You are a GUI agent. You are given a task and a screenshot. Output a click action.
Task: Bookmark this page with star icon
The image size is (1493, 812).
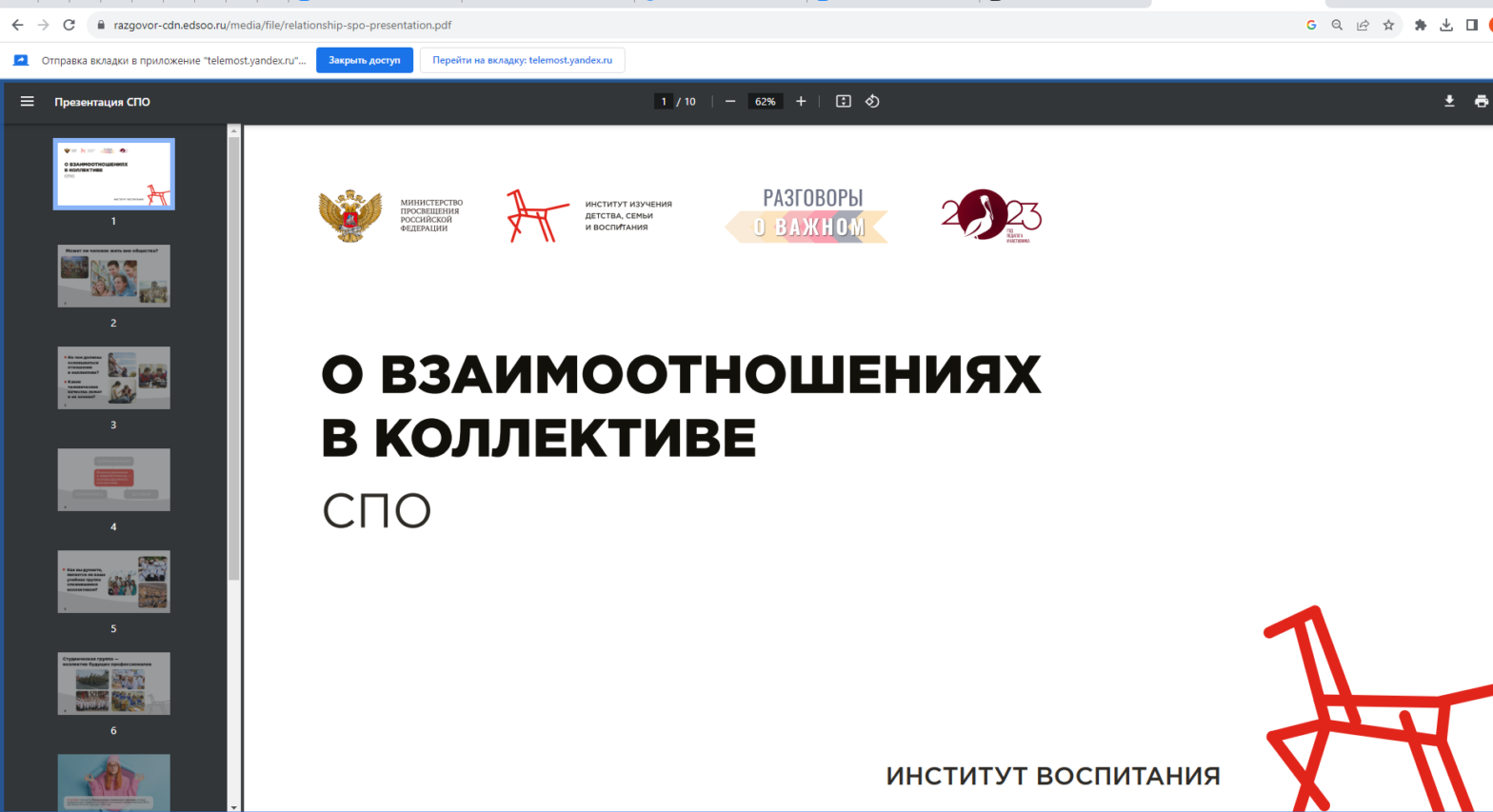[1388, 26]
